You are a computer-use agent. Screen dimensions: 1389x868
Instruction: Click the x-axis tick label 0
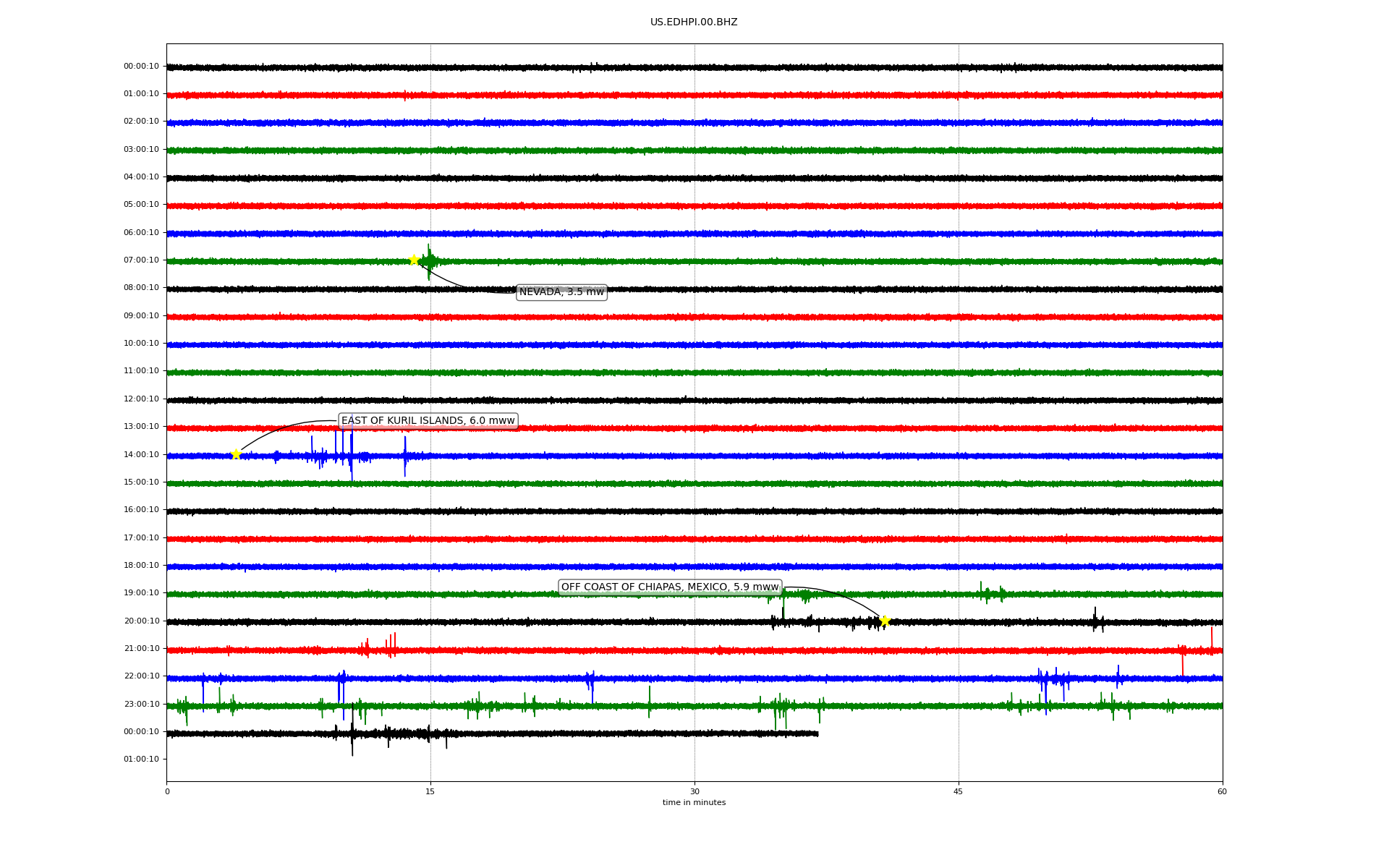[167, 792]
